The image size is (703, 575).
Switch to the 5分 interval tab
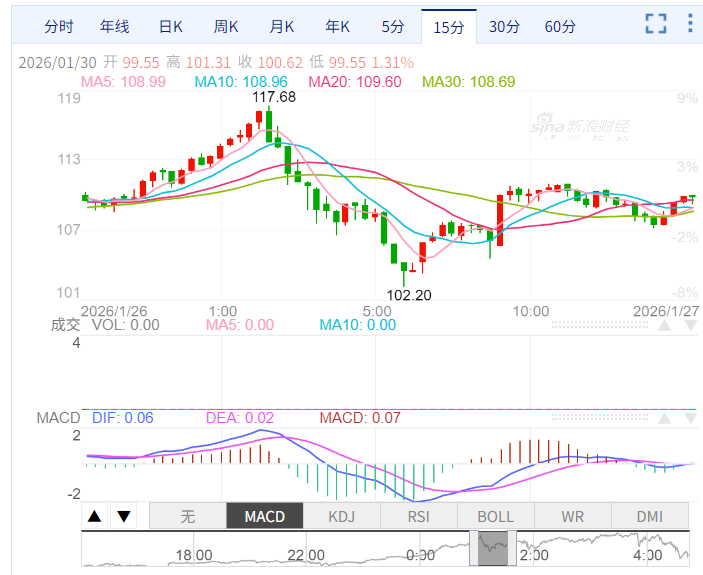point(393,26)
